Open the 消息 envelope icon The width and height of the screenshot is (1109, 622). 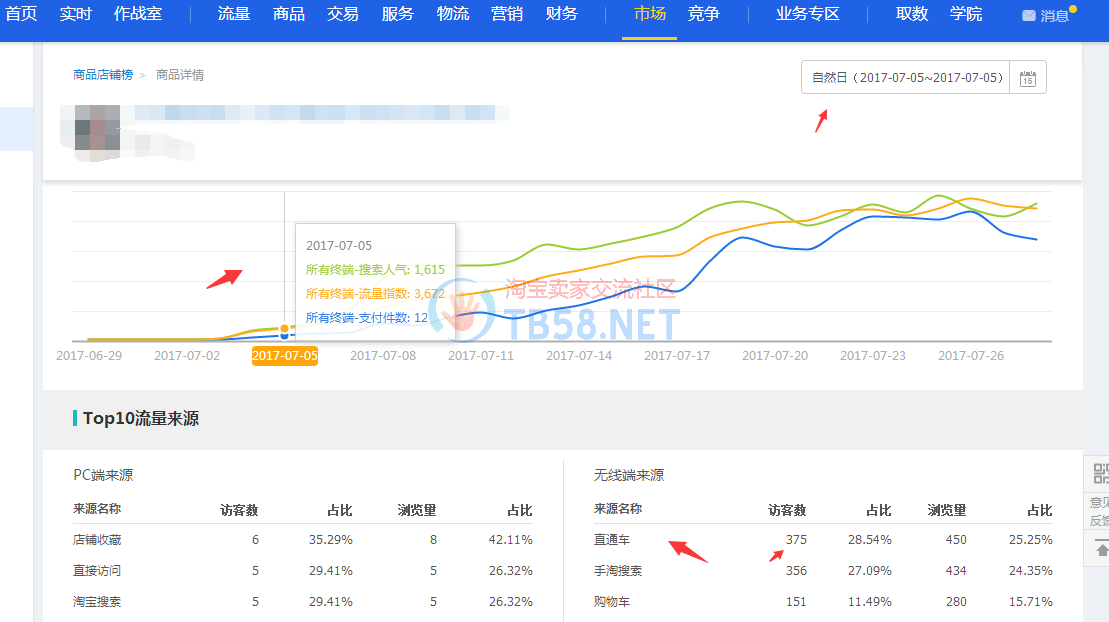click(1028, 16)
